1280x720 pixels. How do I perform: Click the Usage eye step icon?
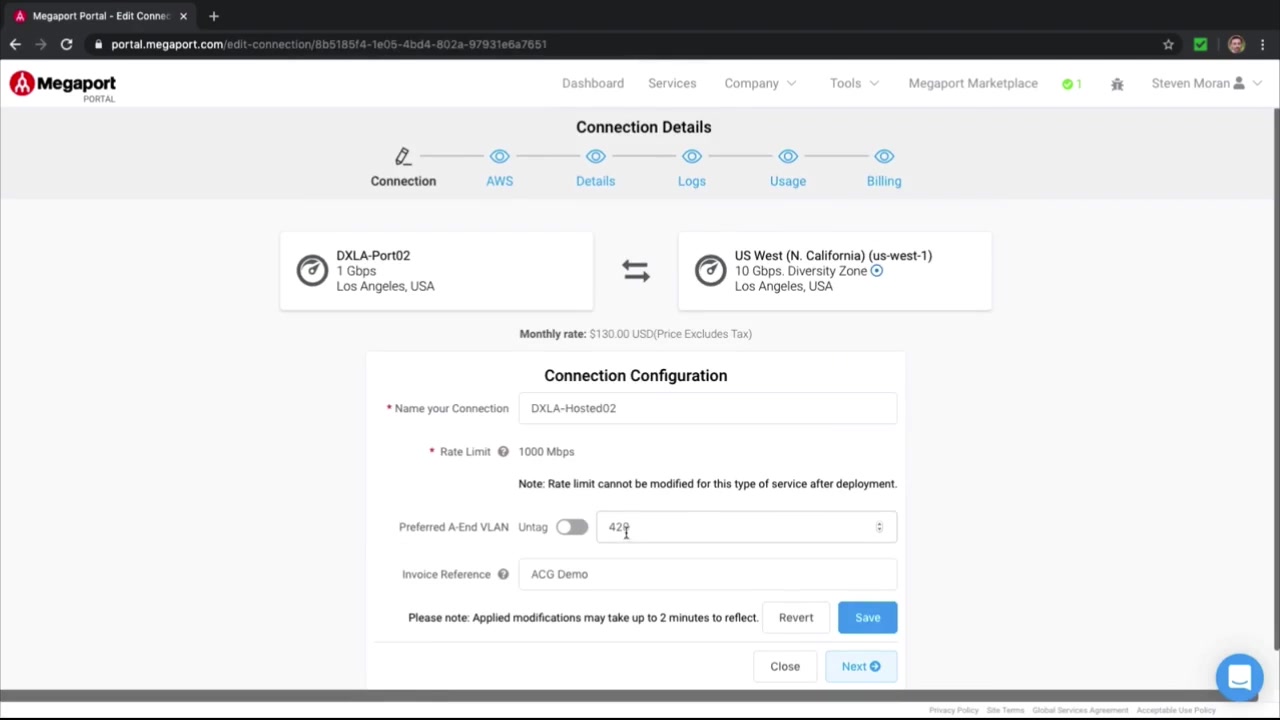(787, 156)
